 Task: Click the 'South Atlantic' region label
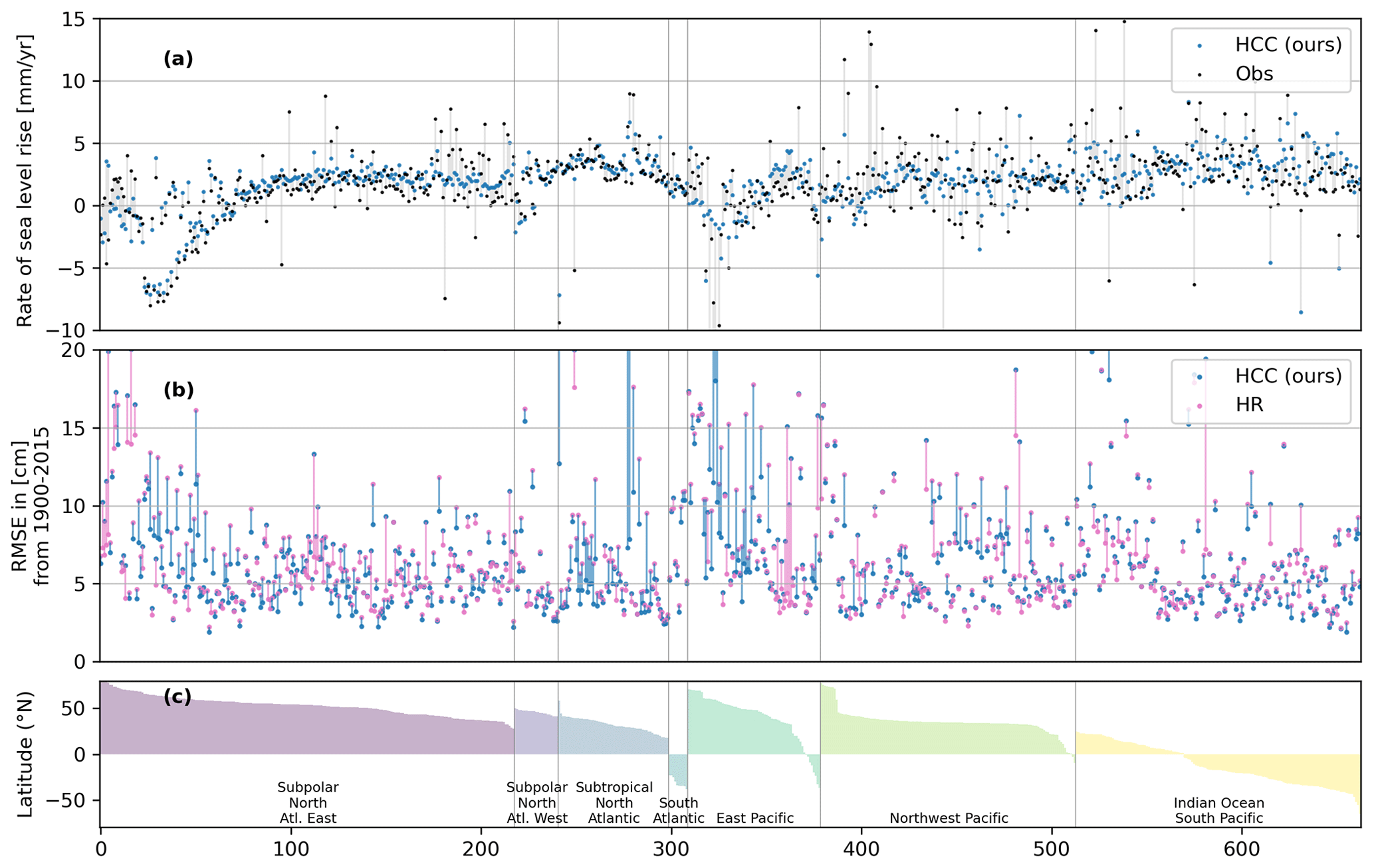678,811
